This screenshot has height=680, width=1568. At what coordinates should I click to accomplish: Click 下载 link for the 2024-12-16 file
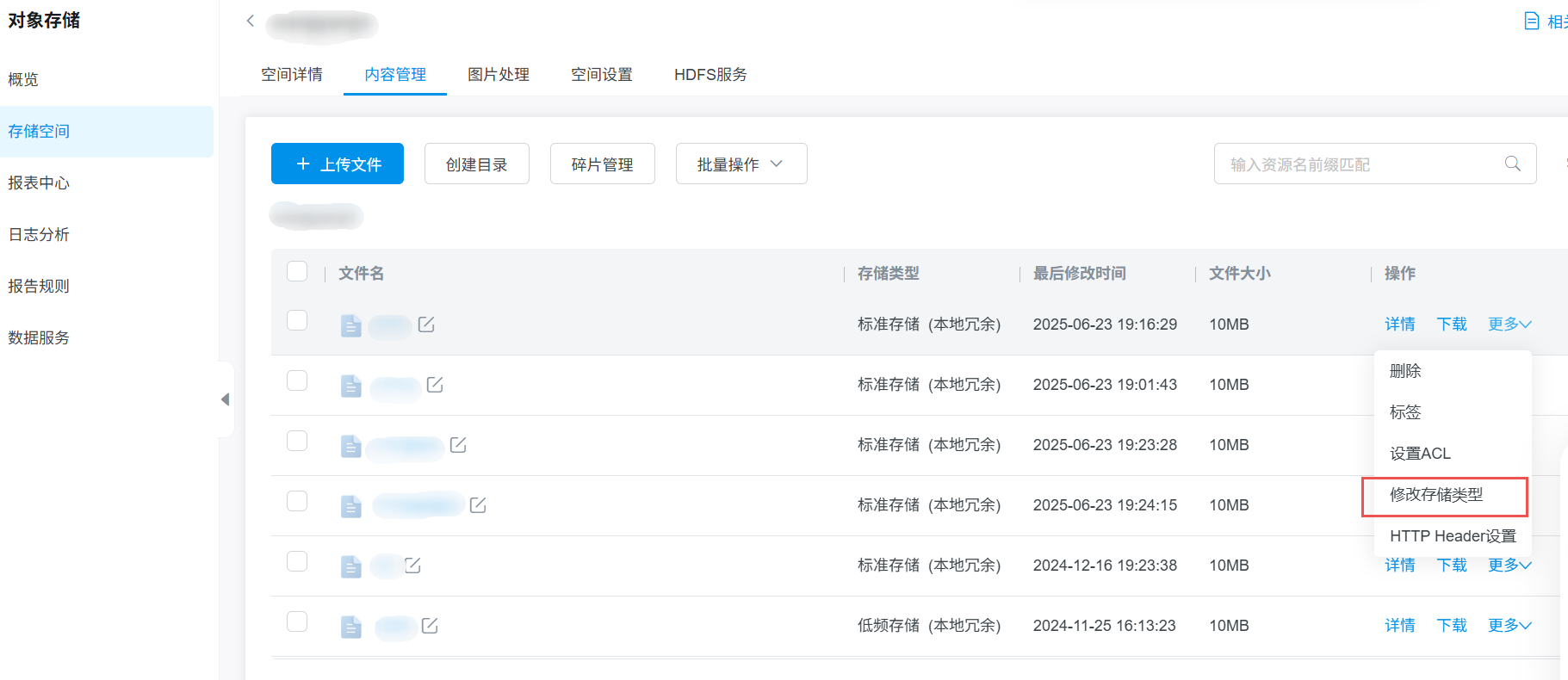click(x=1451, y=566)
